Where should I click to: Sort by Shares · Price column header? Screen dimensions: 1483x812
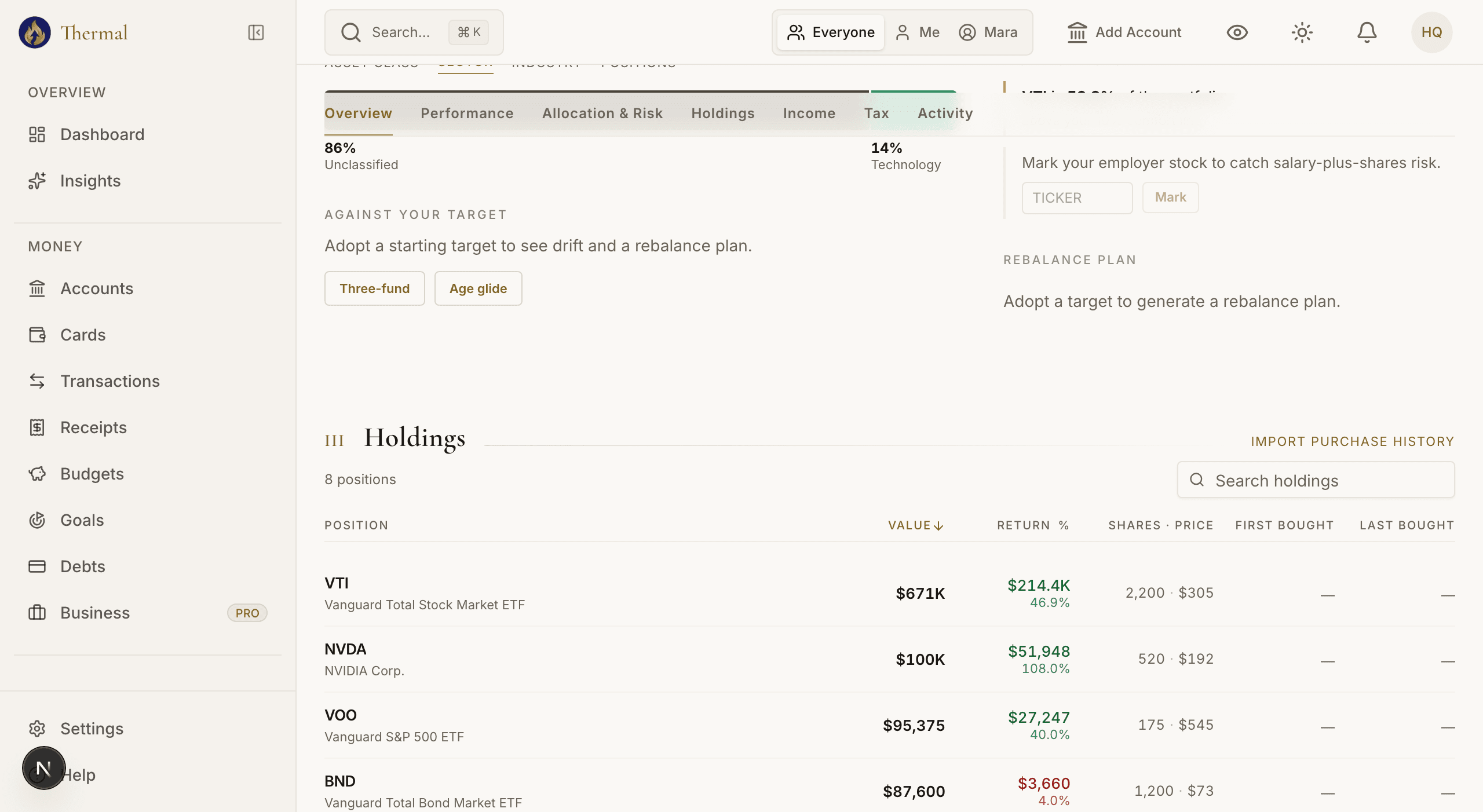coord(1161,525)
